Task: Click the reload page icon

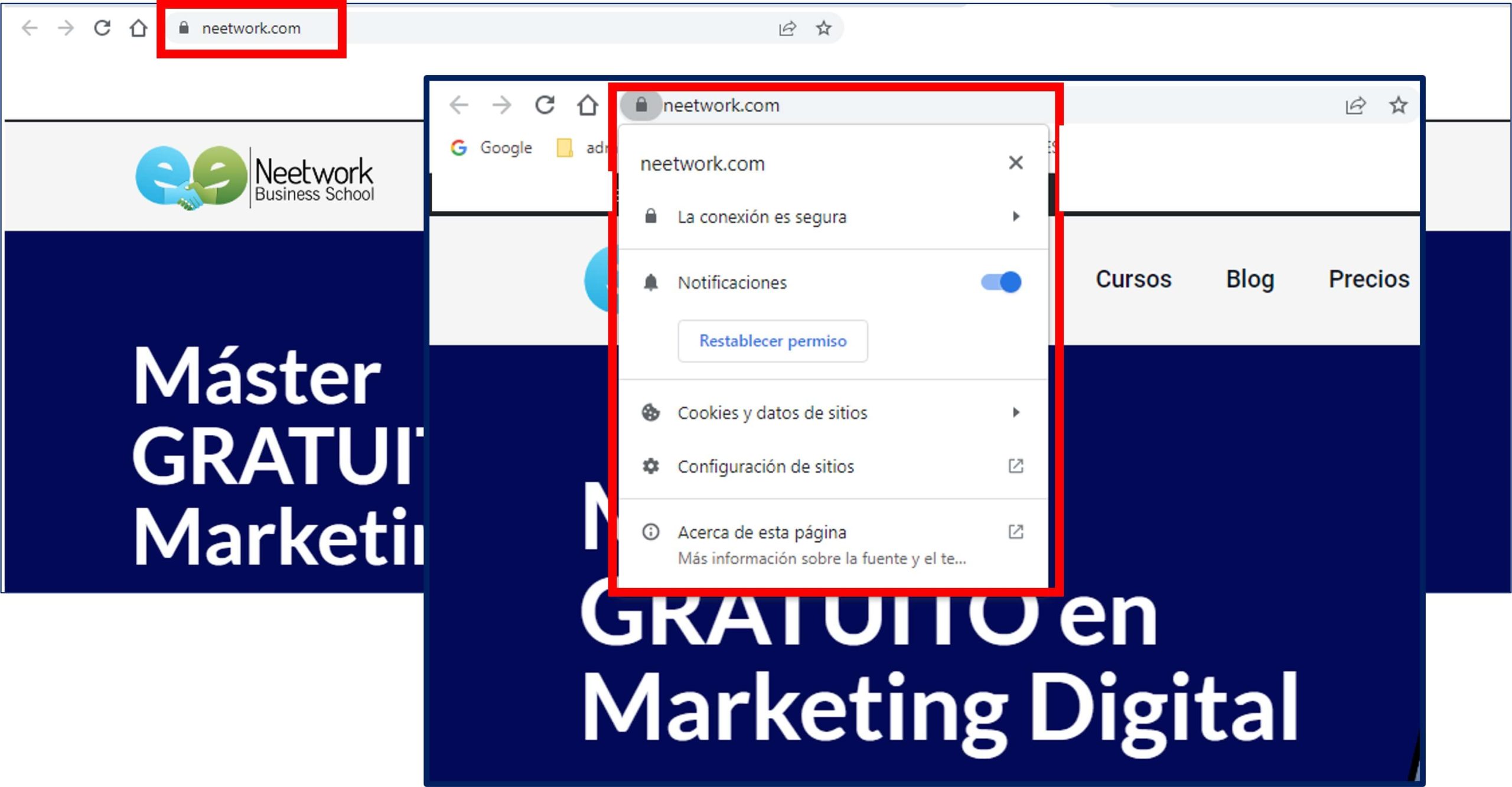Action: click(x=545, y=105)
